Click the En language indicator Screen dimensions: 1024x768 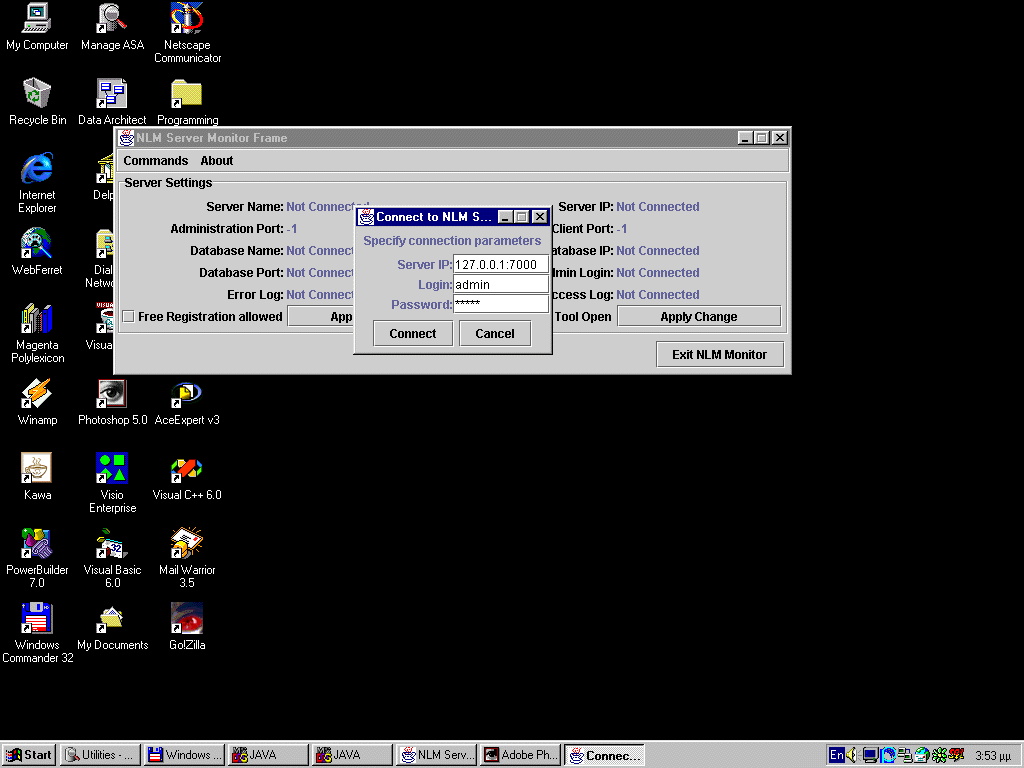pos(837,755)
